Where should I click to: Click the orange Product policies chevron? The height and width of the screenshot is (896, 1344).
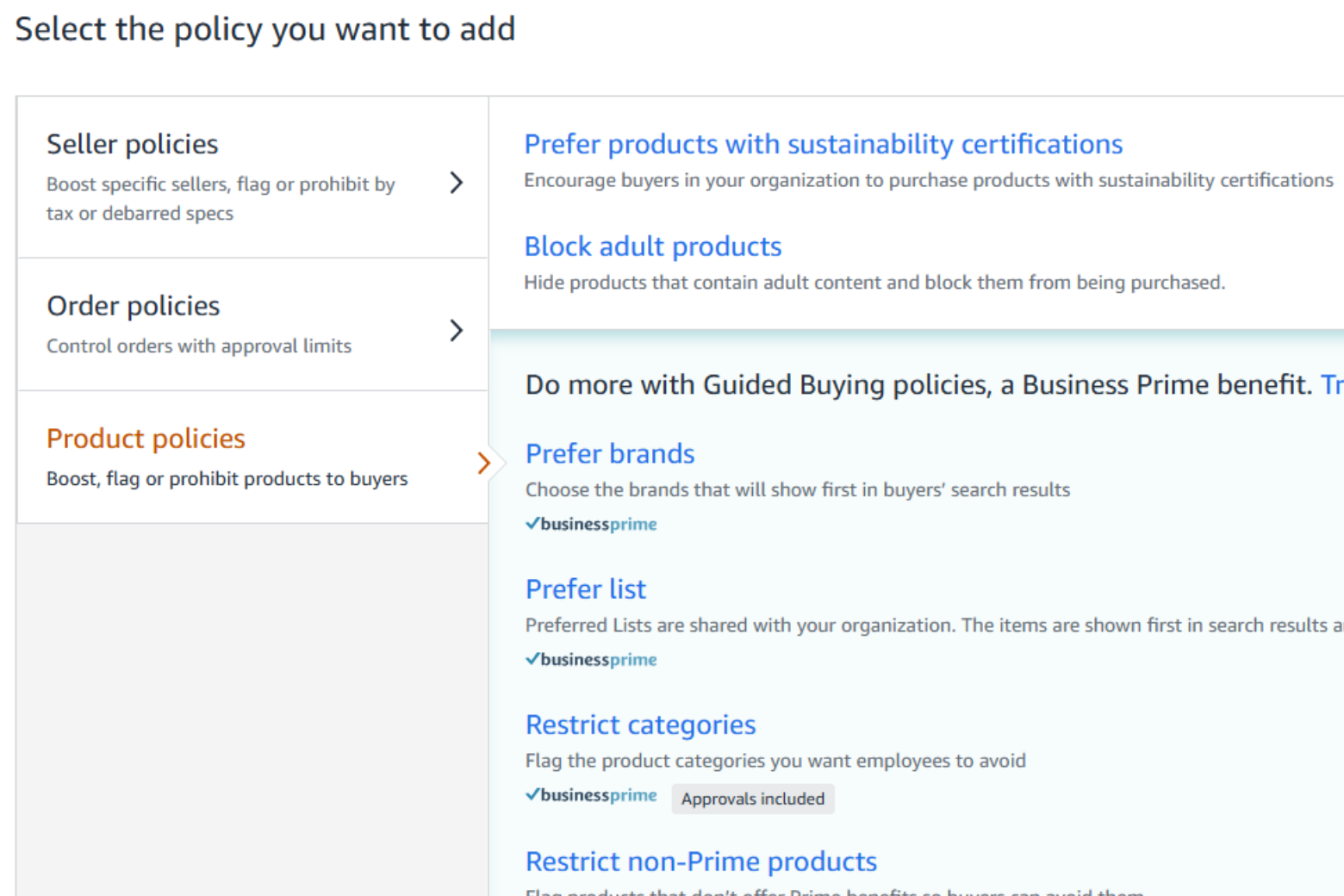pos(484,464)
